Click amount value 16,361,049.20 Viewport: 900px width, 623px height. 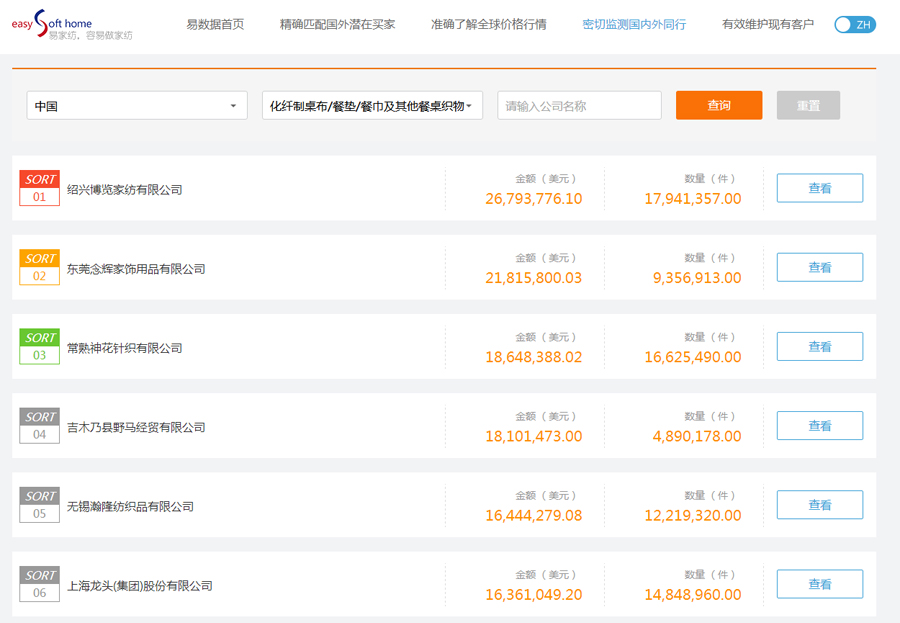pyautogui.click(x=534, y=595)
